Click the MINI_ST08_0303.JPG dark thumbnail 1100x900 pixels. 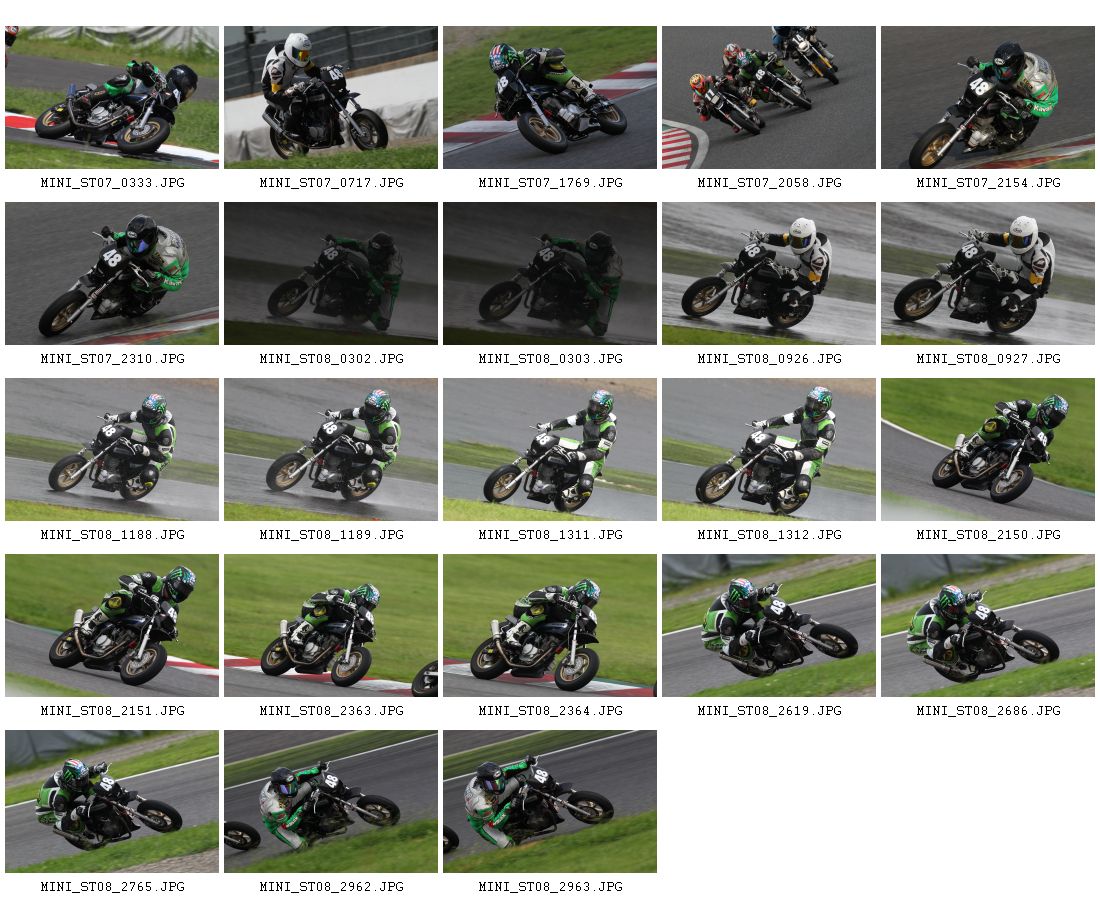click(x=550, y=274)
